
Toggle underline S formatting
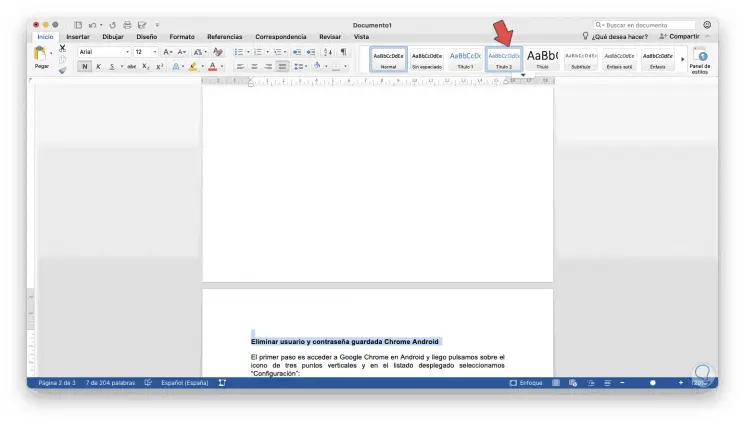(x=112, y=67)
